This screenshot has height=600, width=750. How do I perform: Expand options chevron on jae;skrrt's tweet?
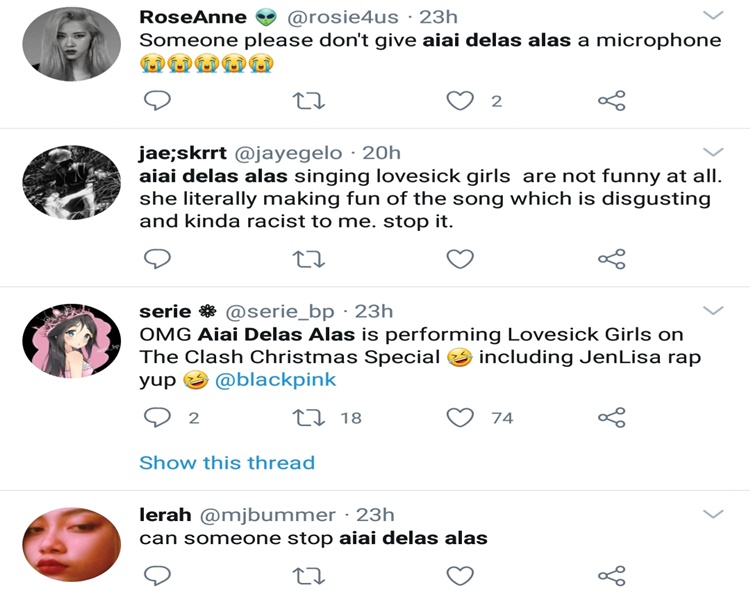point(714,152)
